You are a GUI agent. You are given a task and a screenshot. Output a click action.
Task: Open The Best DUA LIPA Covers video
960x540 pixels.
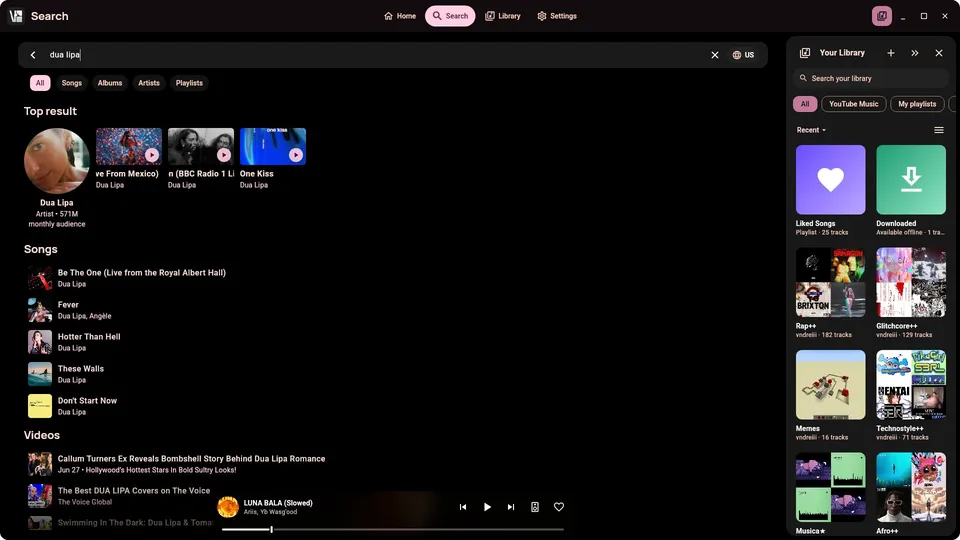point(133,496)
